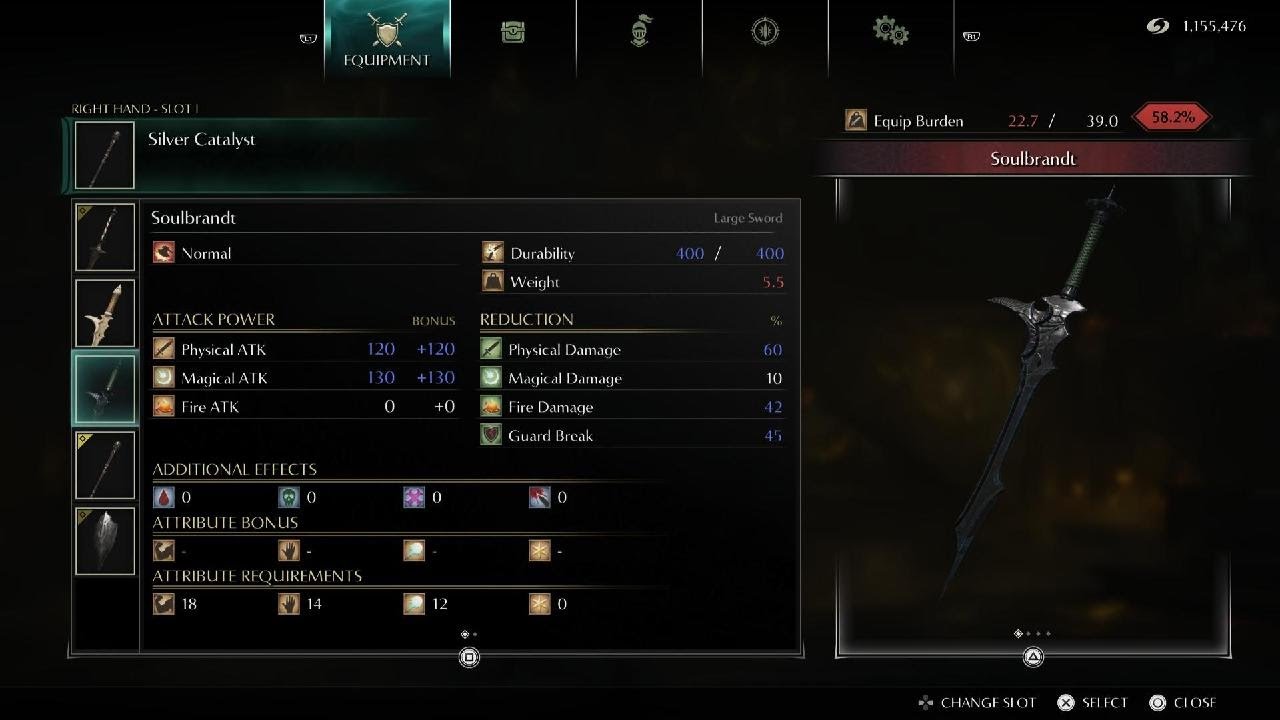Image resolution: width=1280 pixels, height=720 pixels.
Task: Open the gears settings tab
Action: [890, 31]
